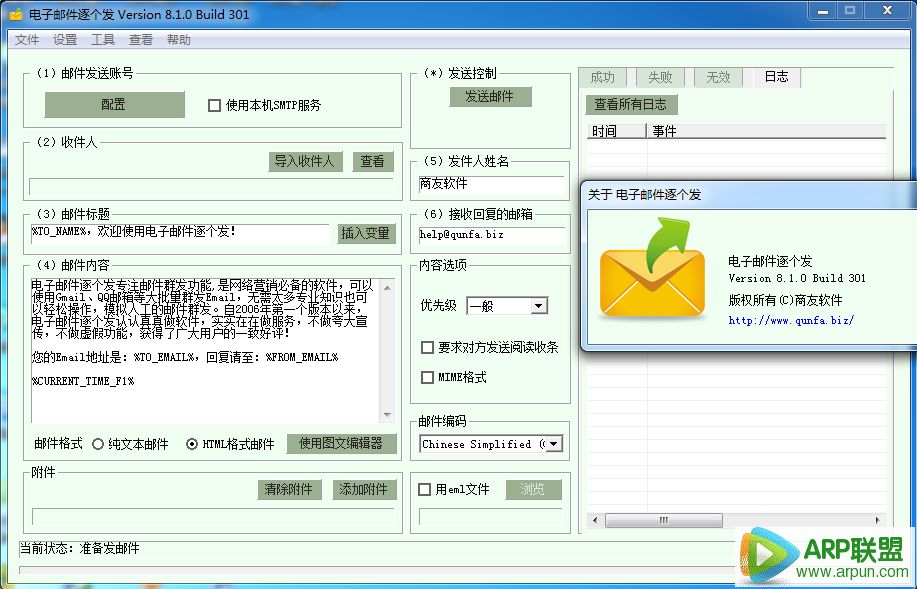Click the 发件人姓名 input field
The image size is (917, 589).
click(x=491, y=184)
